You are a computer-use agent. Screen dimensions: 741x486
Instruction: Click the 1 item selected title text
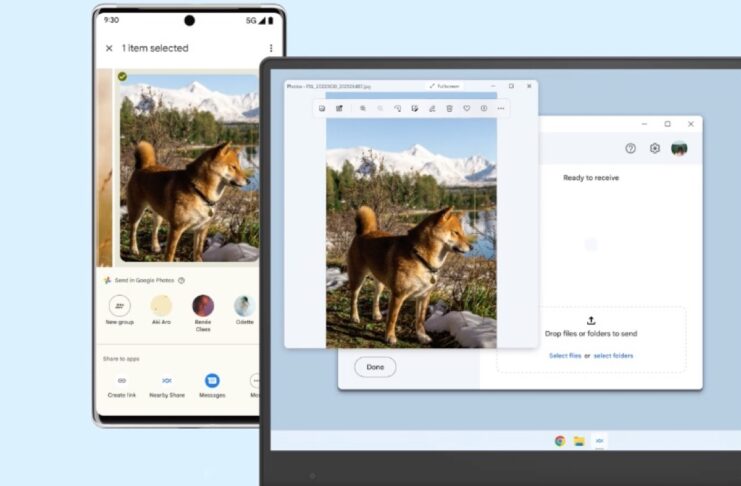tap(155, 48)
